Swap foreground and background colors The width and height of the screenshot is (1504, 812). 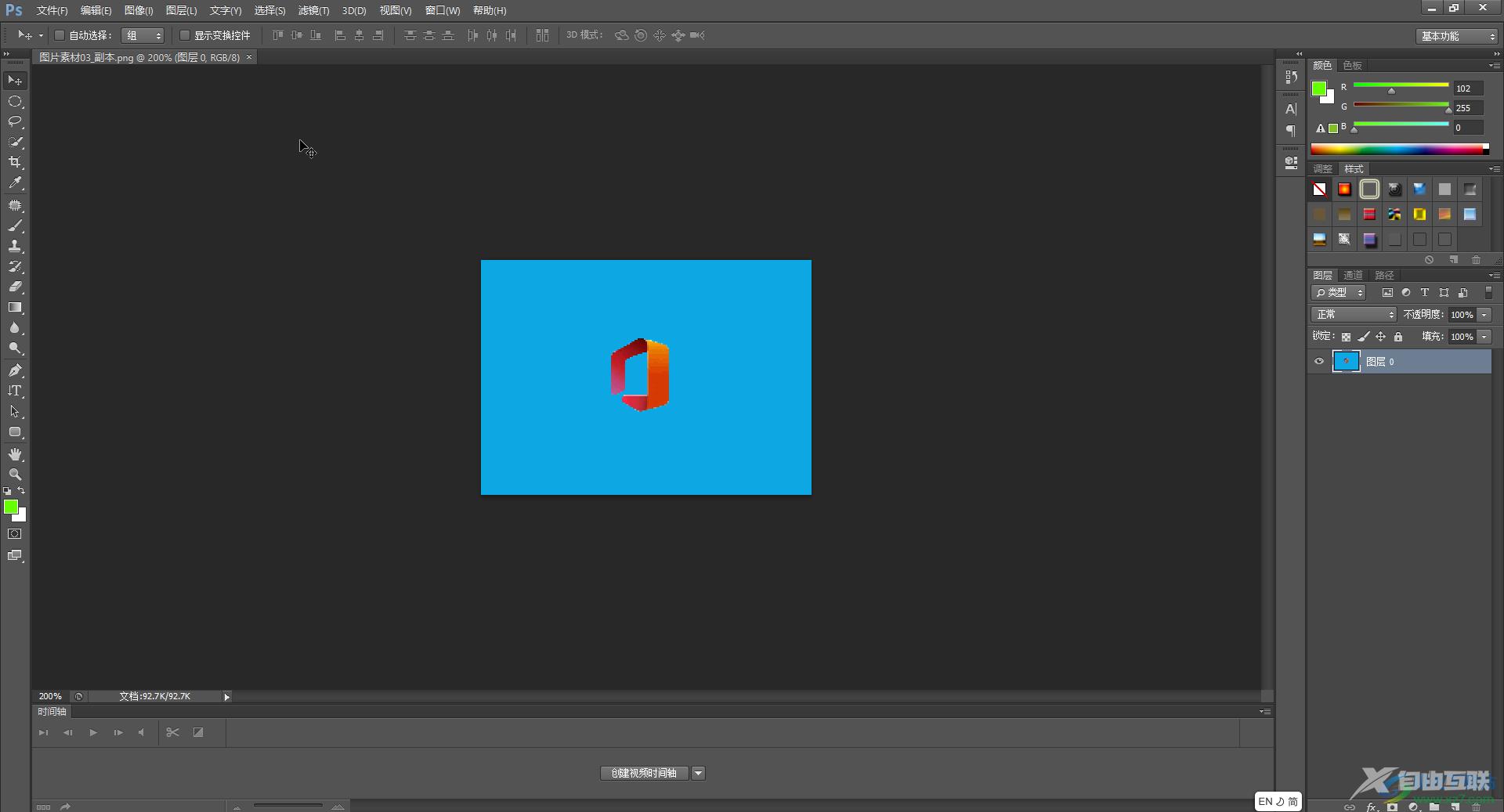pos(21,491)
